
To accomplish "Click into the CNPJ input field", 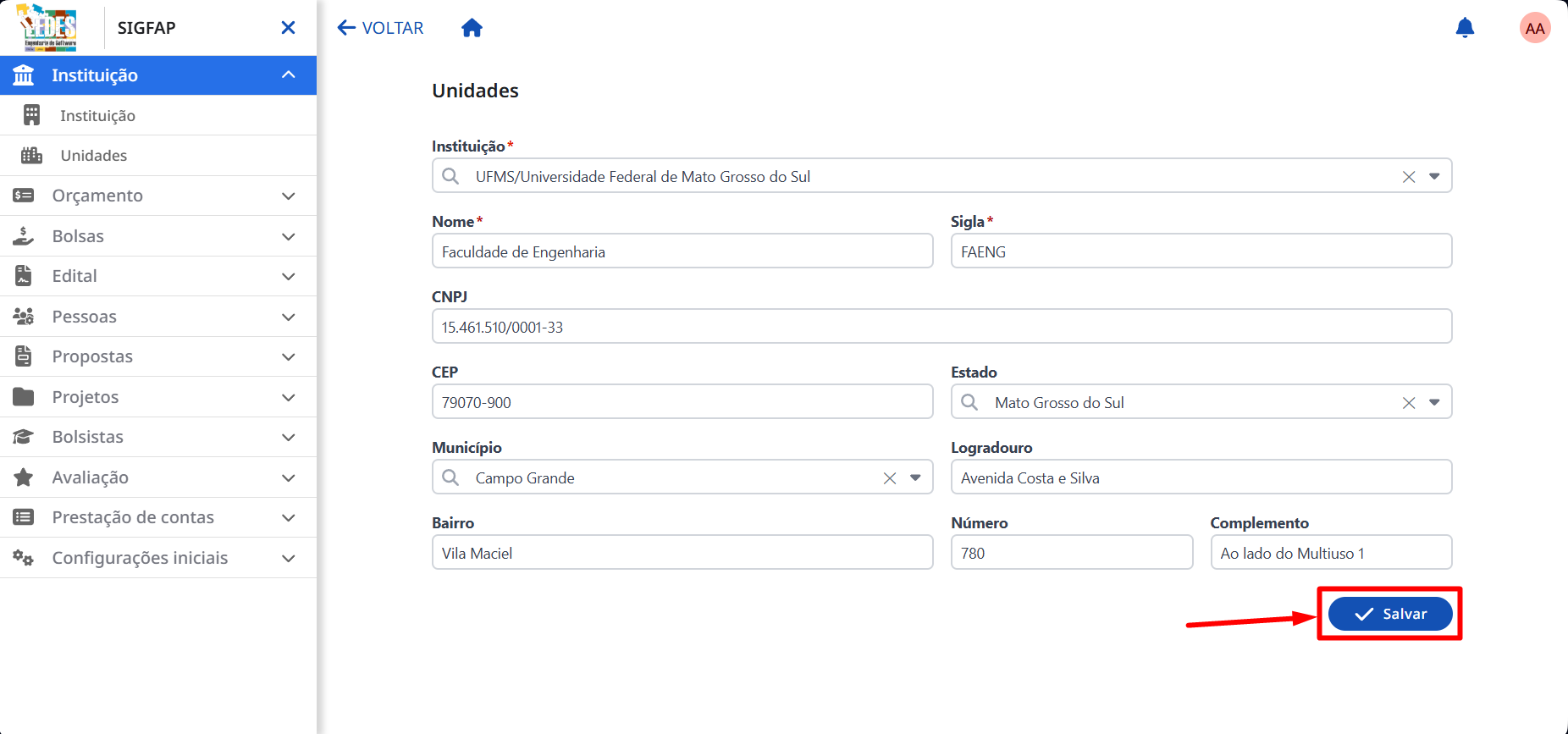I will pos(941,326).
